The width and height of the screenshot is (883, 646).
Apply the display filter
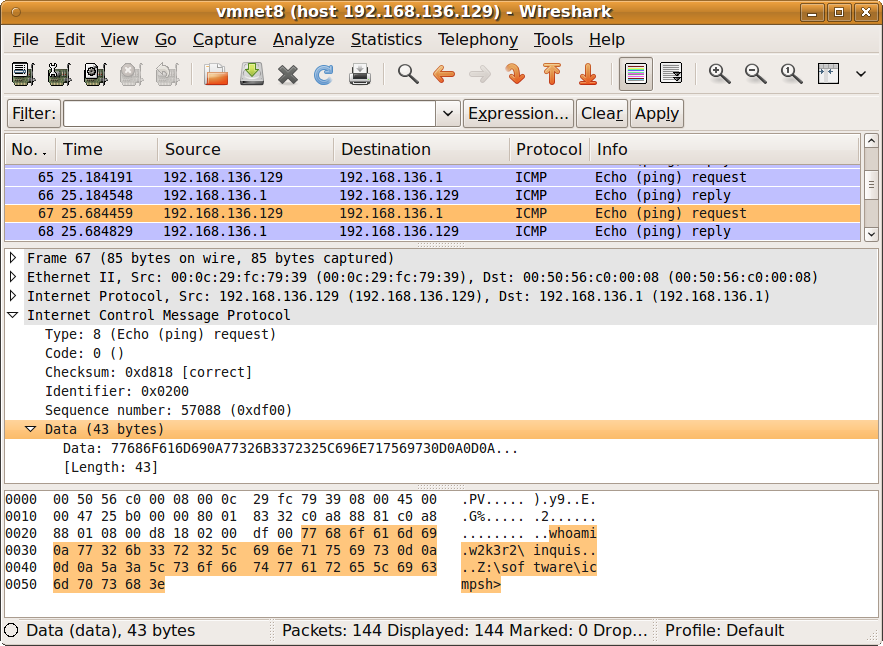pos(657,114)
